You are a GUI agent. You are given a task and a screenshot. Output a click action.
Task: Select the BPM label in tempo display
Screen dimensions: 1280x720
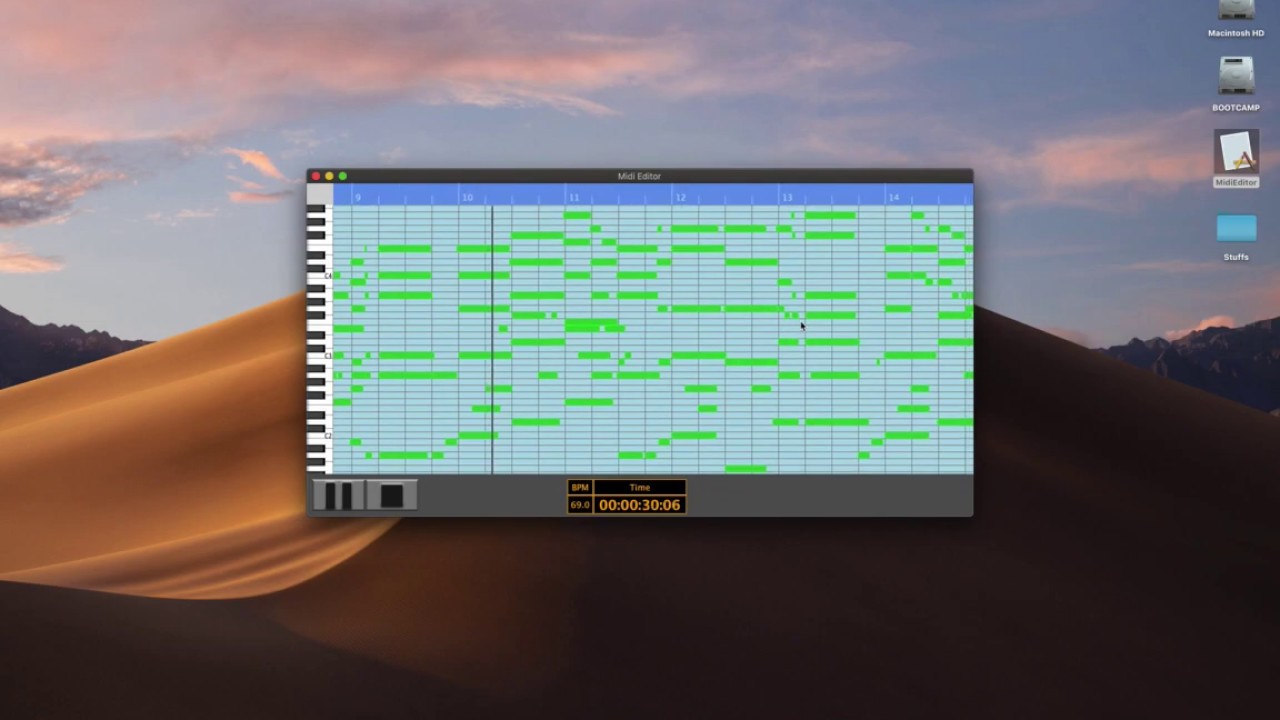pyautogui.click(x=580, y=488)
